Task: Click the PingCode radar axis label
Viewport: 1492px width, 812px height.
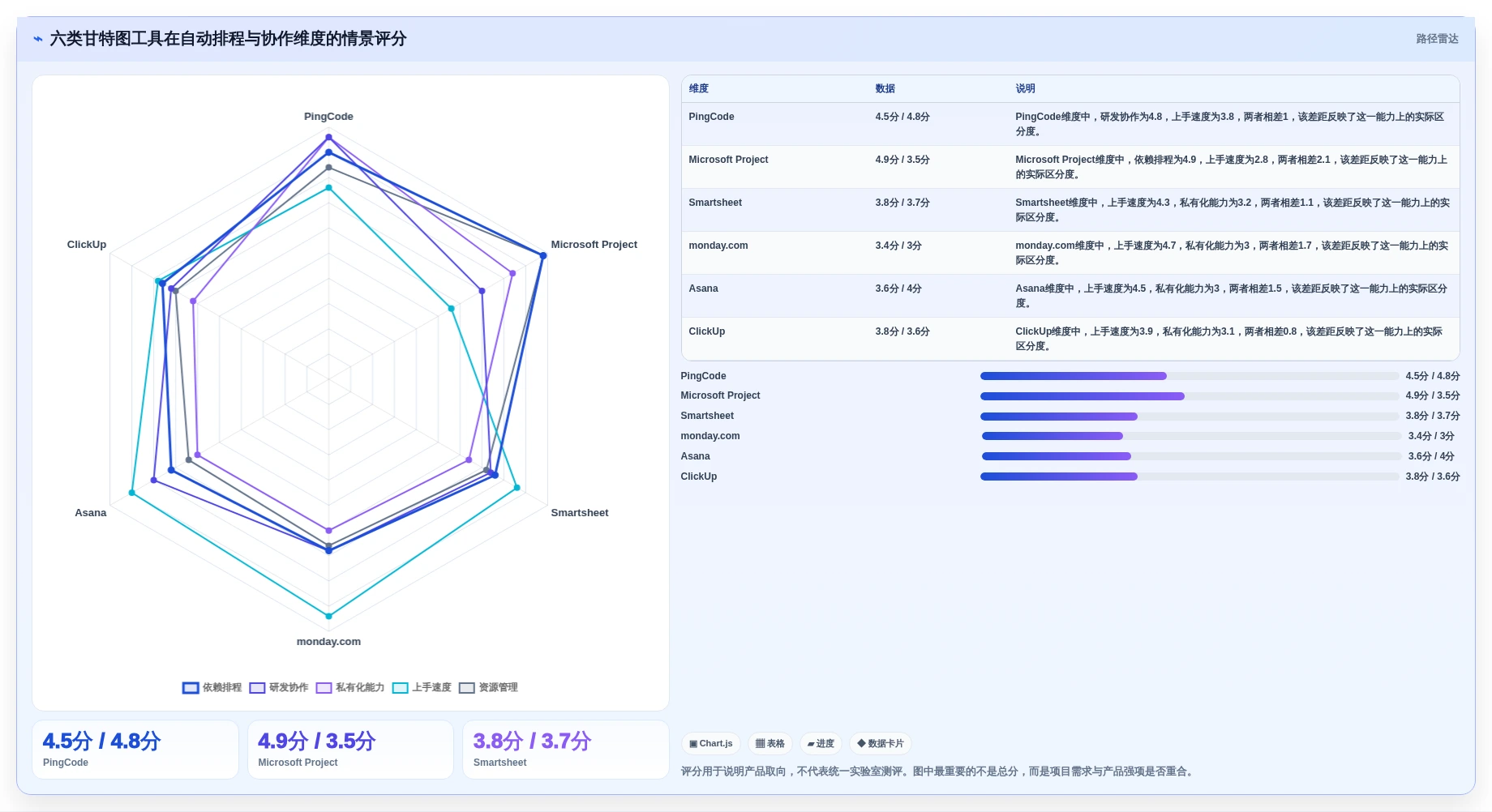Action: pos(328,117)
